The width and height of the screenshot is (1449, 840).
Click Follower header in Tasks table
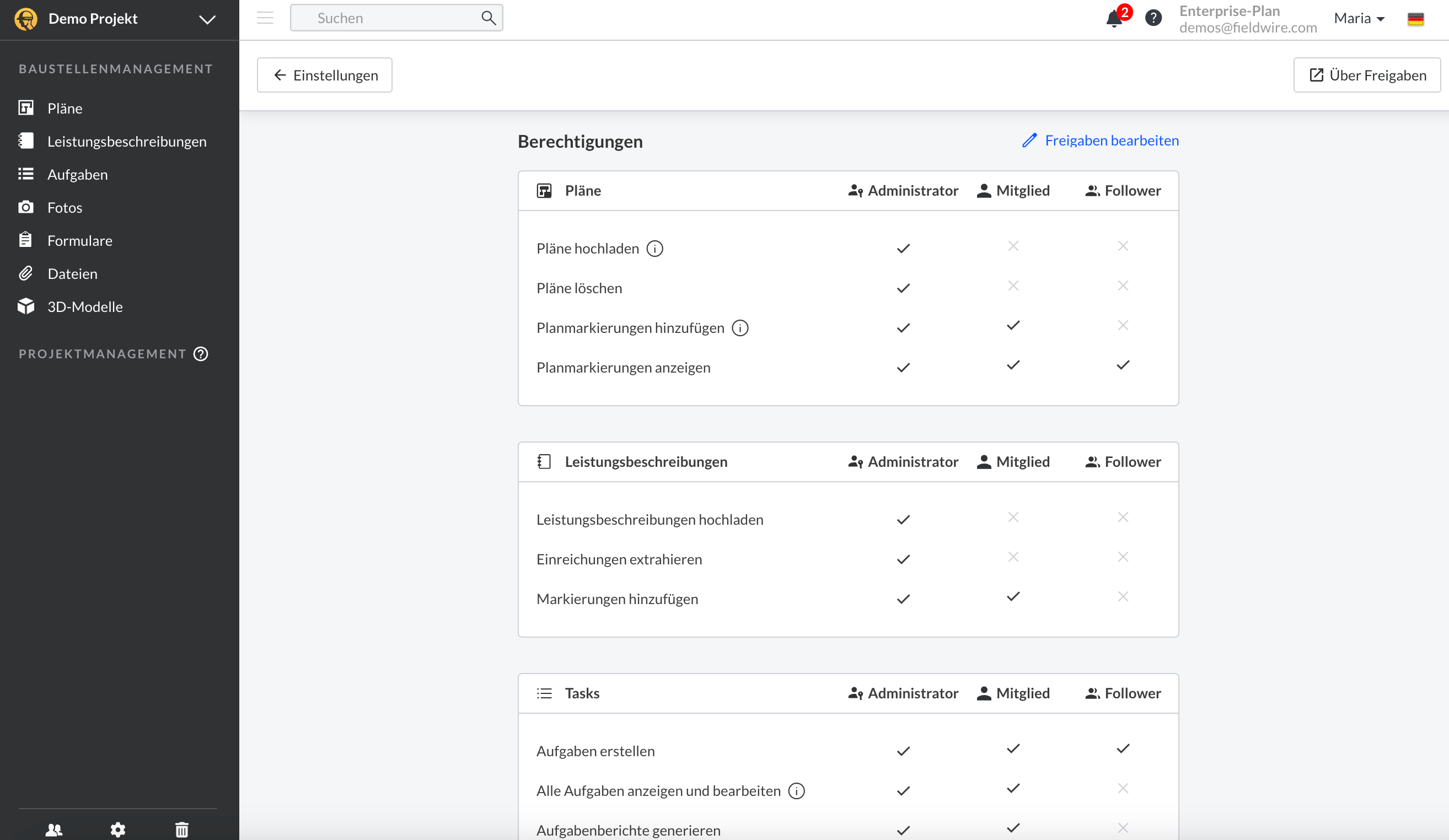point(1123,693)
